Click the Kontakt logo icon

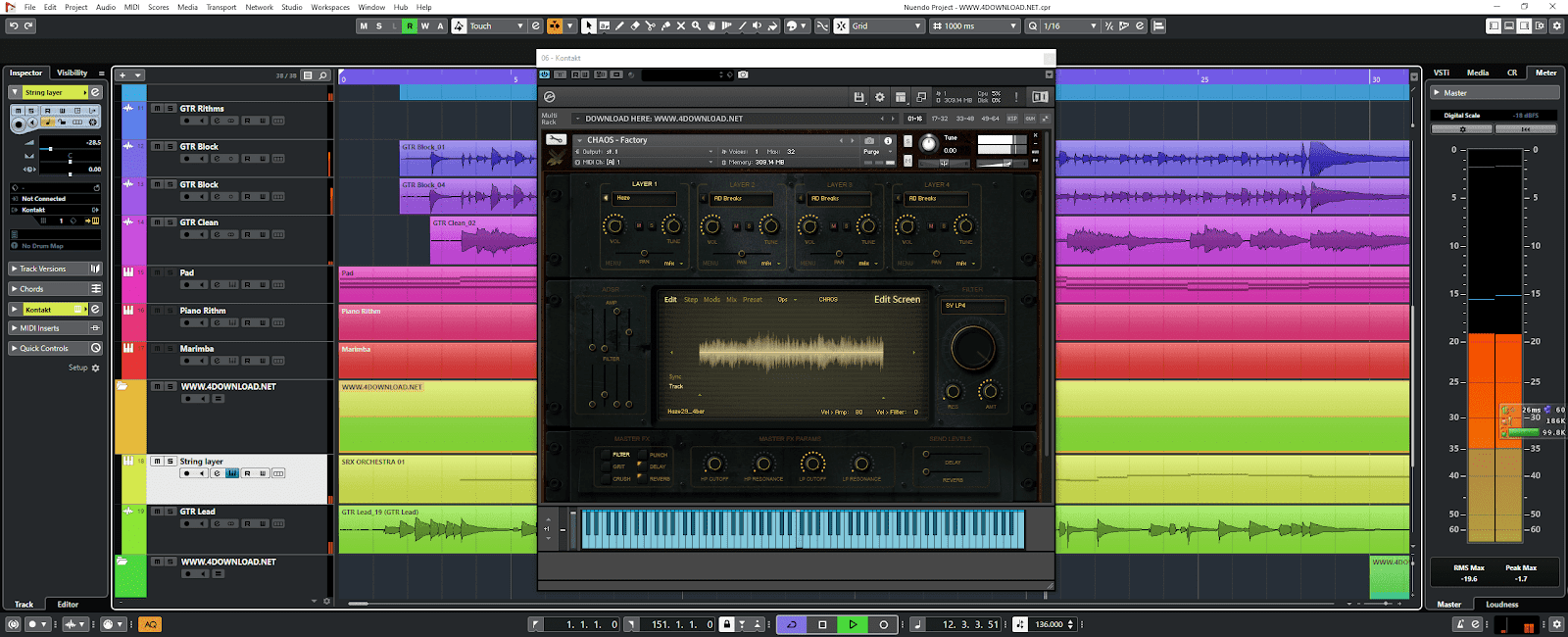pos(550,97)
